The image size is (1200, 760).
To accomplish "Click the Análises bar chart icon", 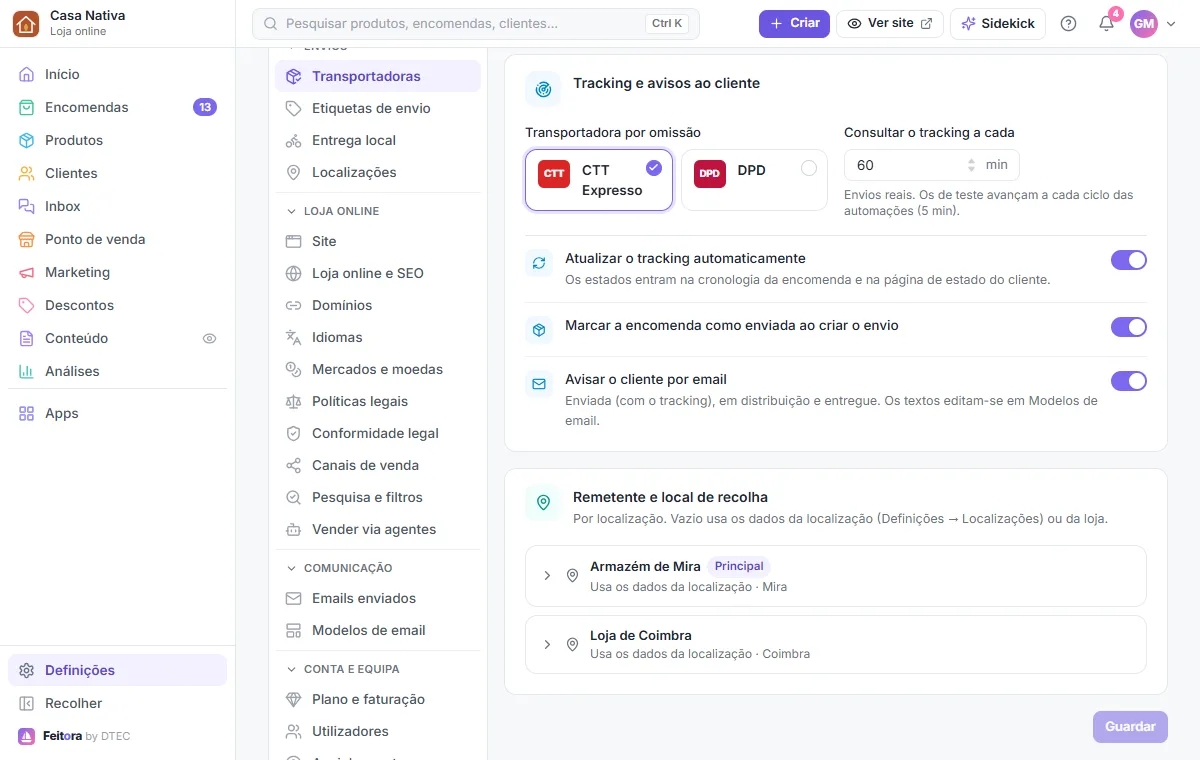I will click(x=27, y=371).
